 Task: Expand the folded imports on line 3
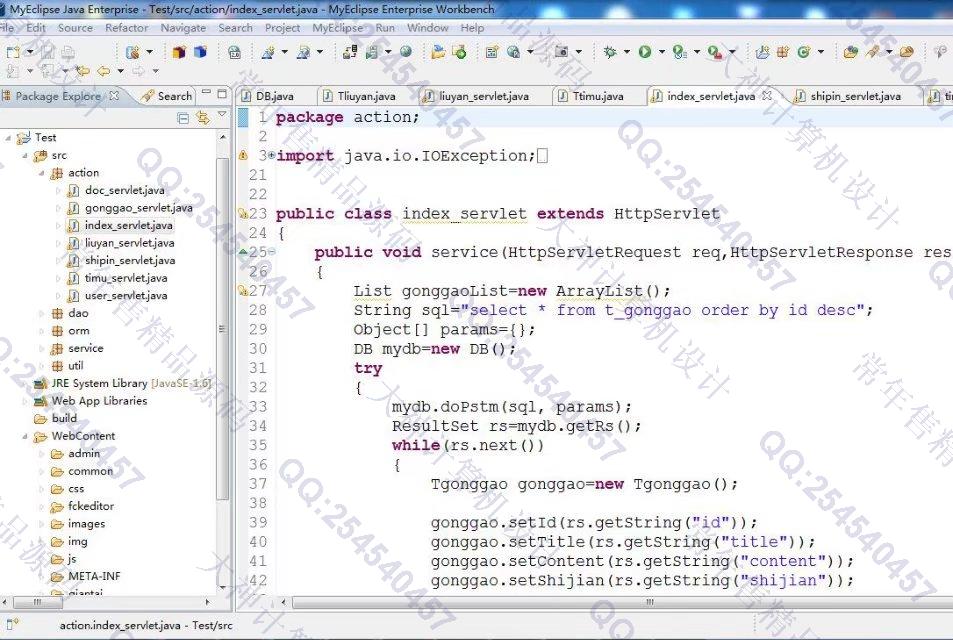pos(271,156)
